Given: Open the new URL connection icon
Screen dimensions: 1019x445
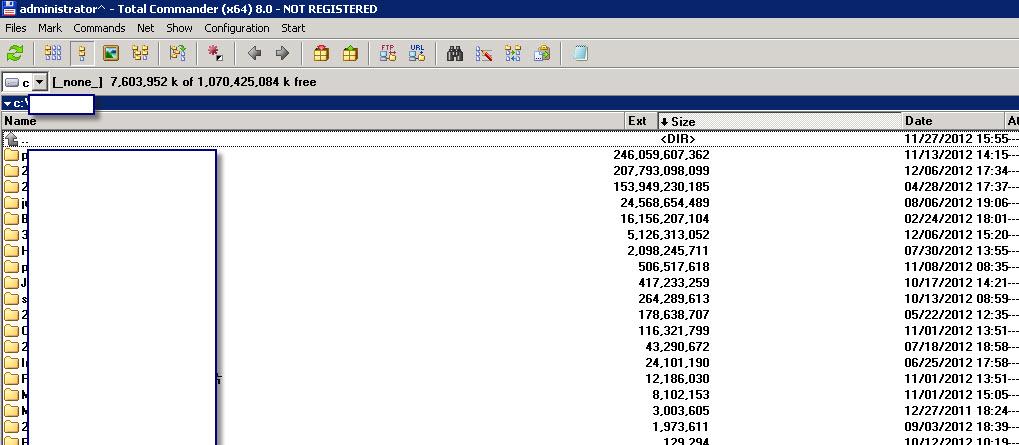Looking at the screenshot, I should pos(417,53).
